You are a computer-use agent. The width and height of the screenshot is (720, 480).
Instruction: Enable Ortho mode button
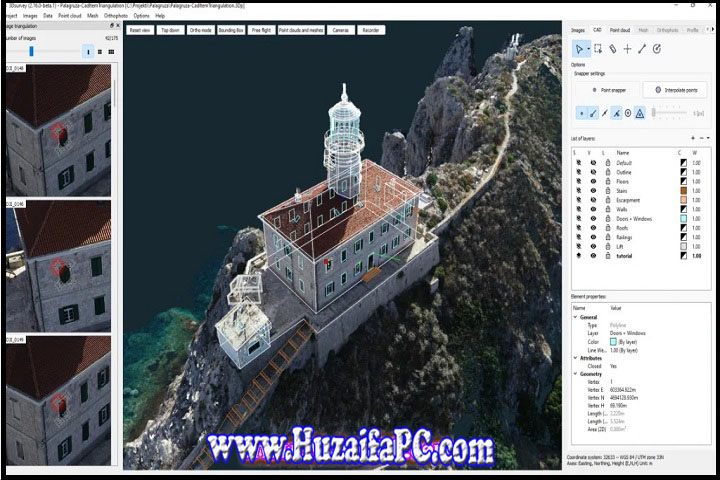[x=201, y=30]
